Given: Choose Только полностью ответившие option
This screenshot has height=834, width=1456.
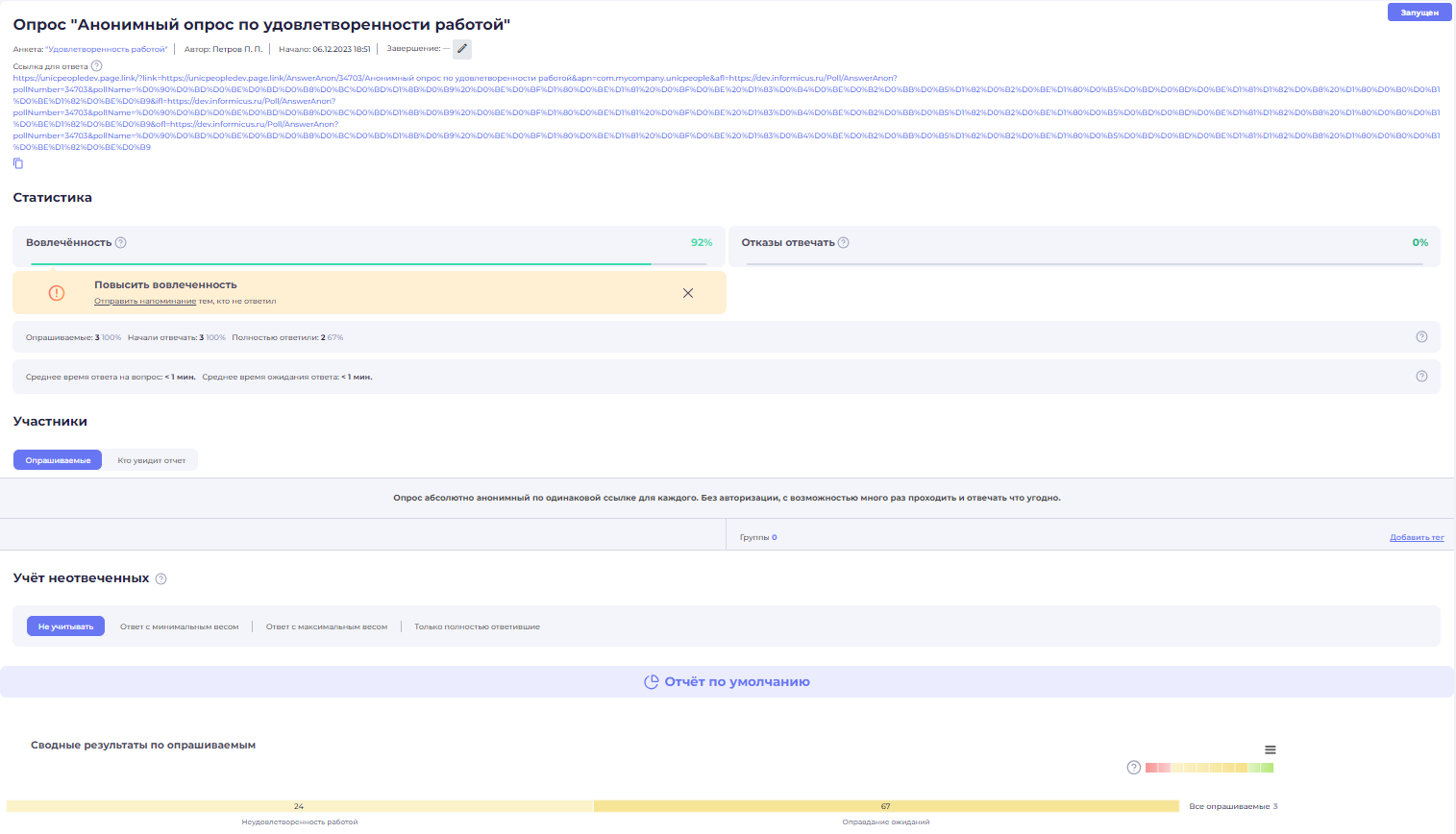Looking at the screenshot, I should [477, 626].
